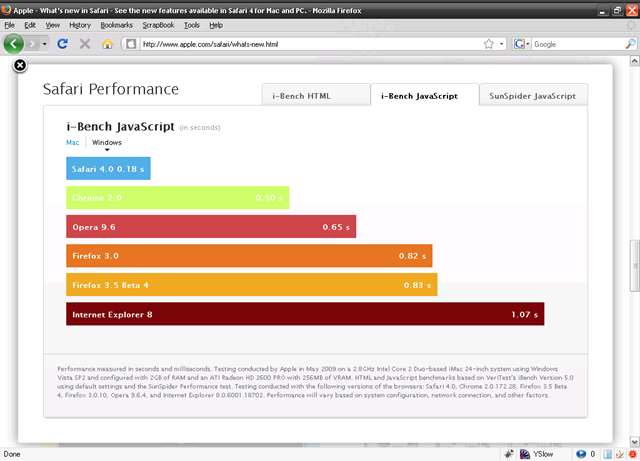Click the green Back navigation button
The width and height of the screenshot is (640, 461).
click(13, 44)
